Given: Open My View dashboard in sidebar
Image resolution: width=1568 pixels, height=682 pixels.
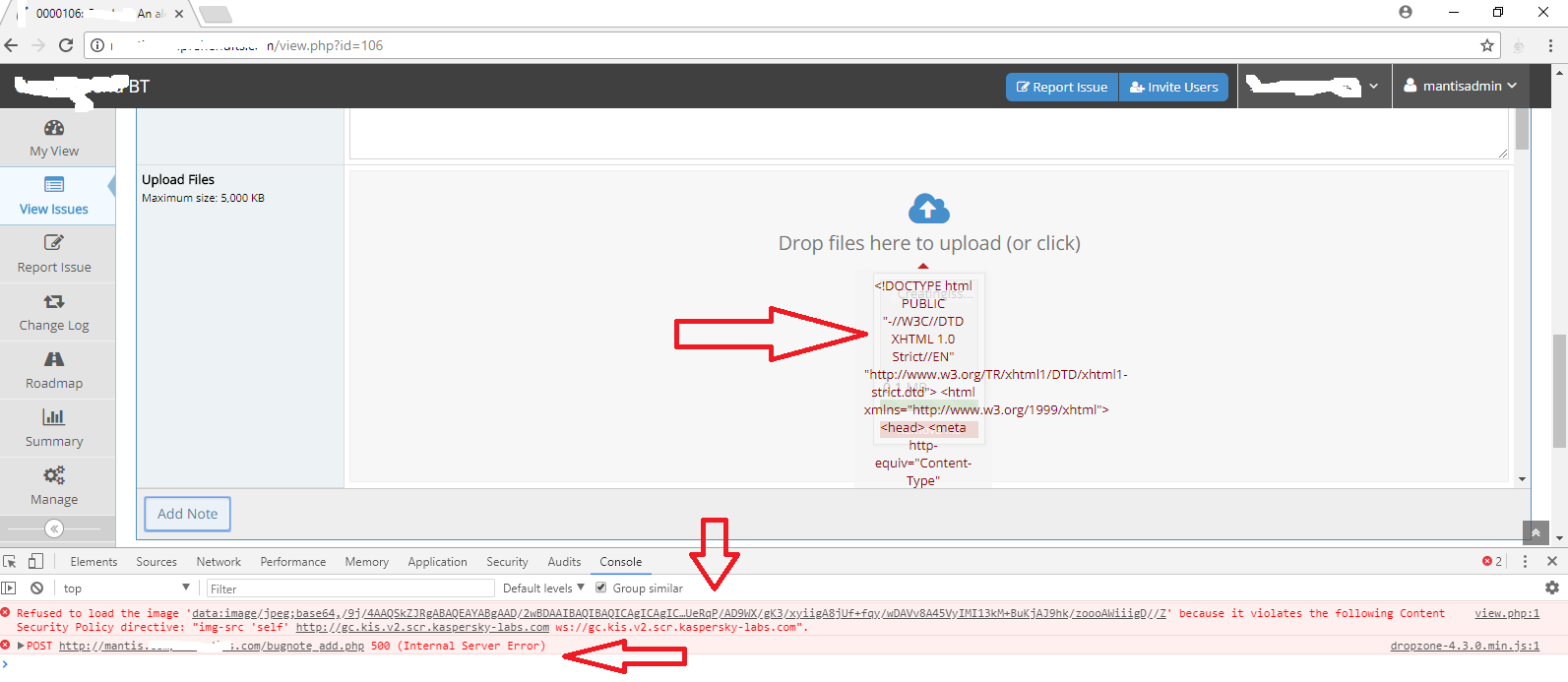Looking at the screenshot, I should point(54,139).
